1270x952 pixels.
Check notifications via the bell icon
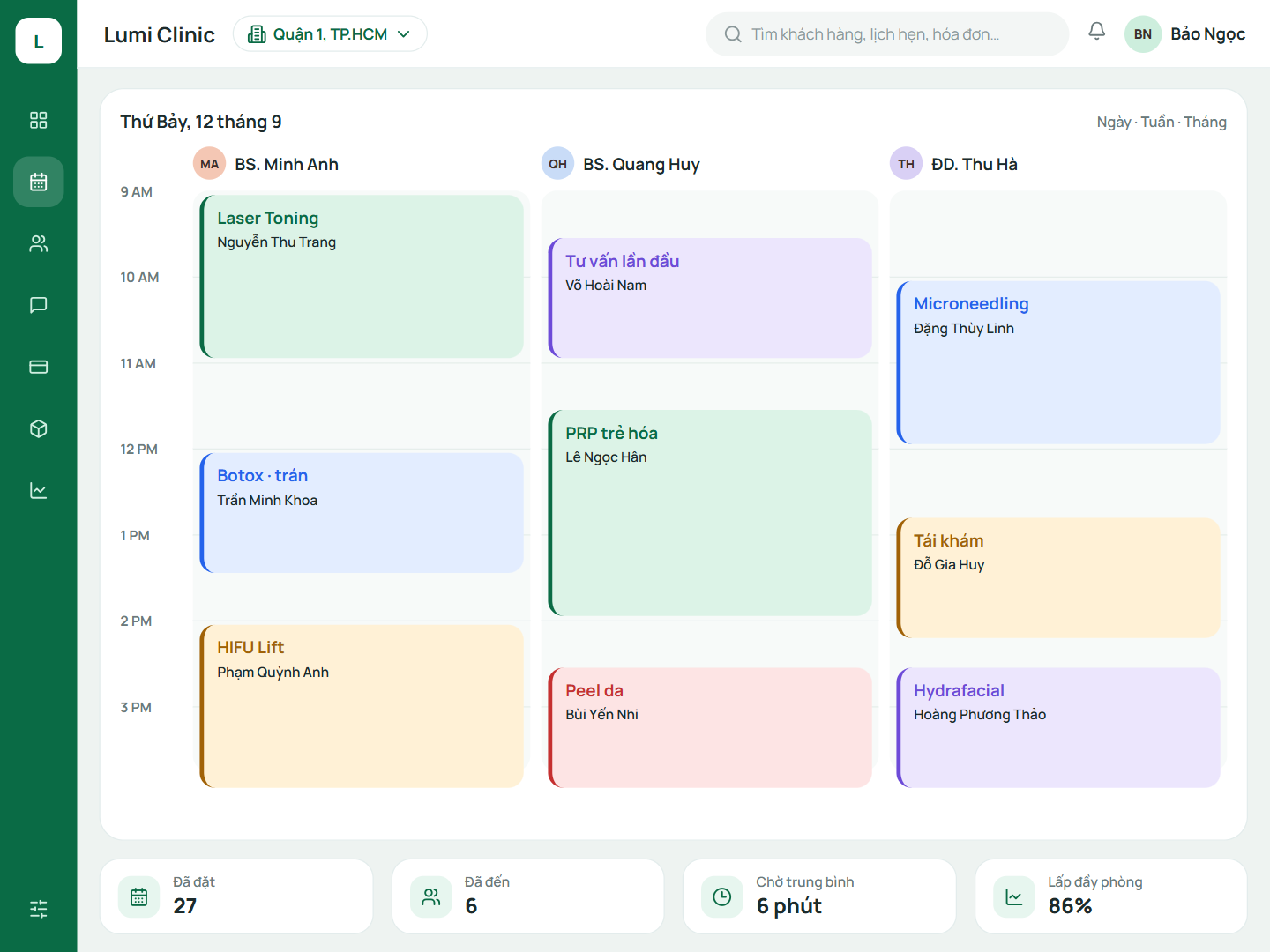[x=1096, y=33]
